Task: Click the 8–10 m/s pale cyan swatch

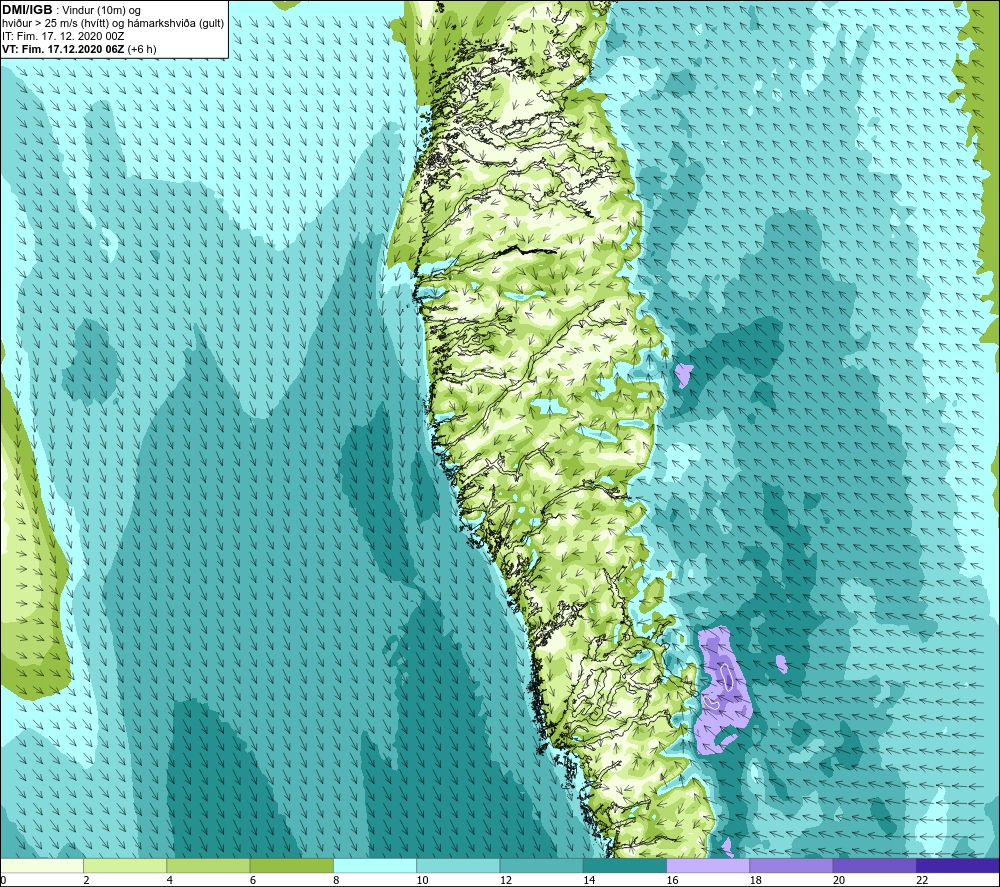Action: [x=375, y=865]
